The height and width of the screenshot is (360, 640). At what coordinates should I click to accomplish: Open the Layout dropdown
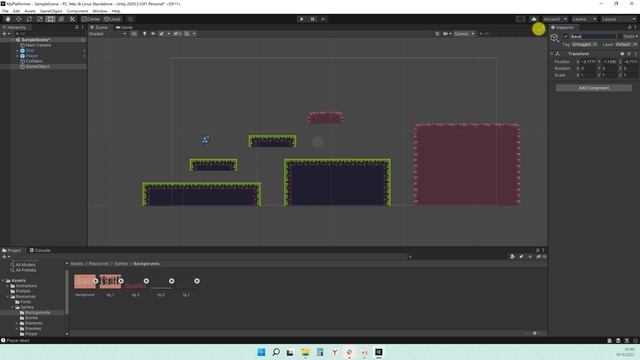coord(618,19)
